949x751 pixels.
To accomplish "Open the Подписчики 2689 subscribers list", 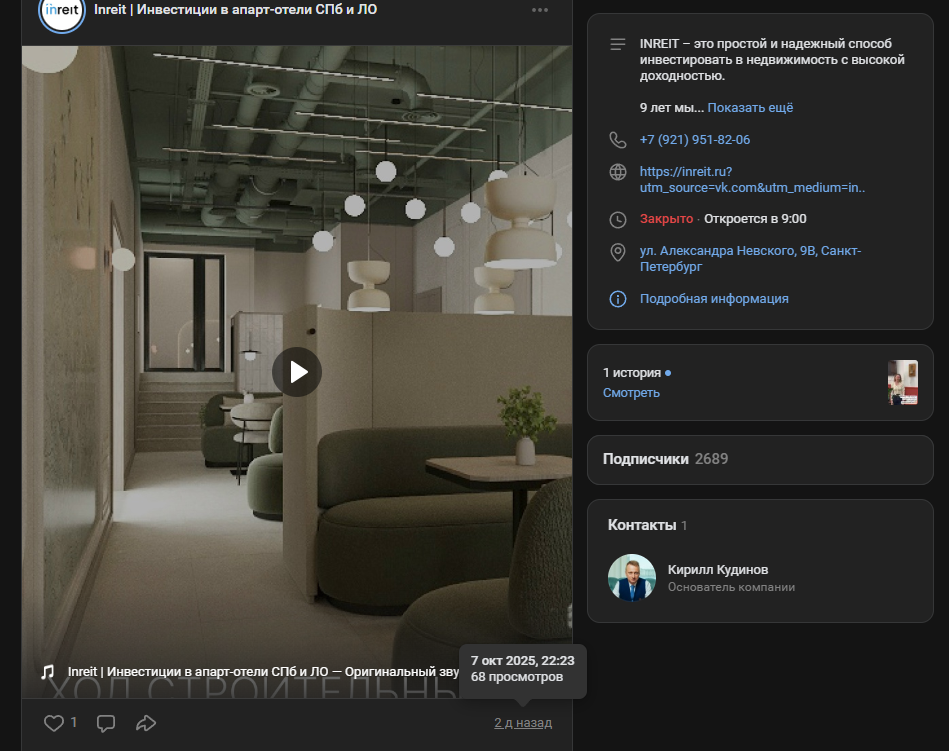I will 665,459.
